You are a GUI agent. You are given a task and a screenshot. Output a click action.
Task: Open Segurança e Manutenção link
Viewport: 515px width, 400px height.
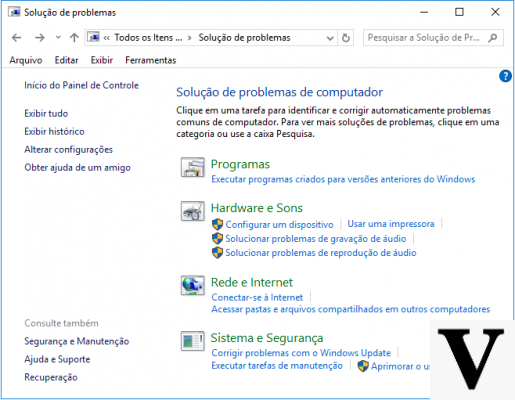(x=77, y=341)
